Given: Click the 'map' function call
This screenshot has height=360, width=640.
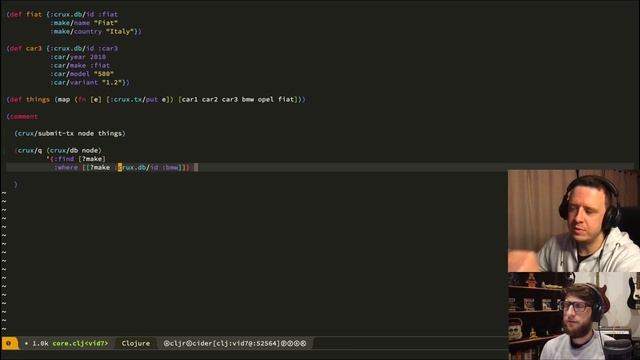Looking at the screenshot, I should (64, 100).
